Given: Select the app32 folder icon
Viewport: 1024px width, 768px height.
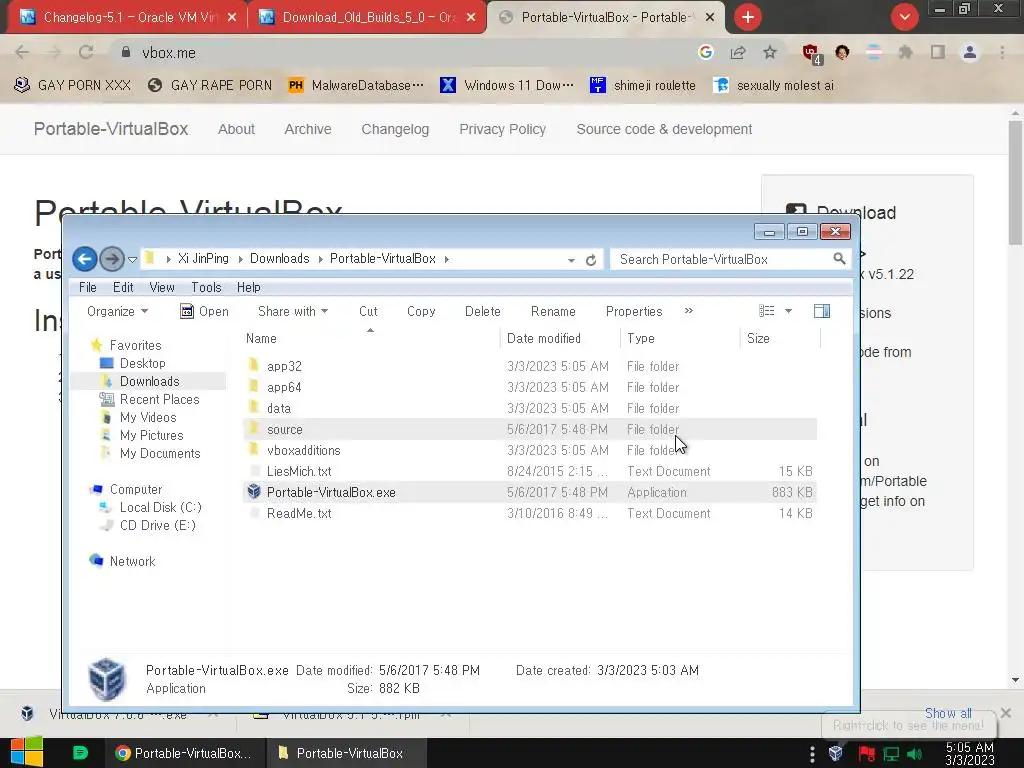Looking at the screenshot, I should (254, 366).
